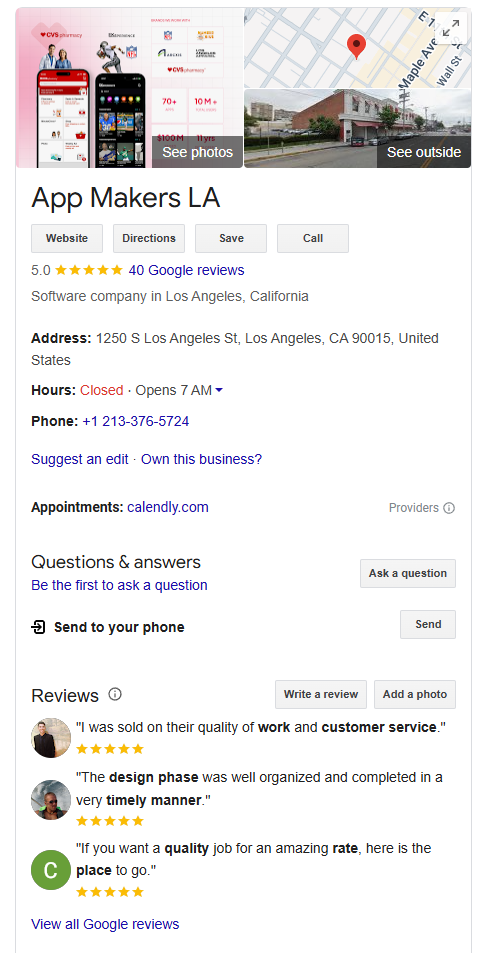
Task: Click the Website button
Action: point(67,238)
